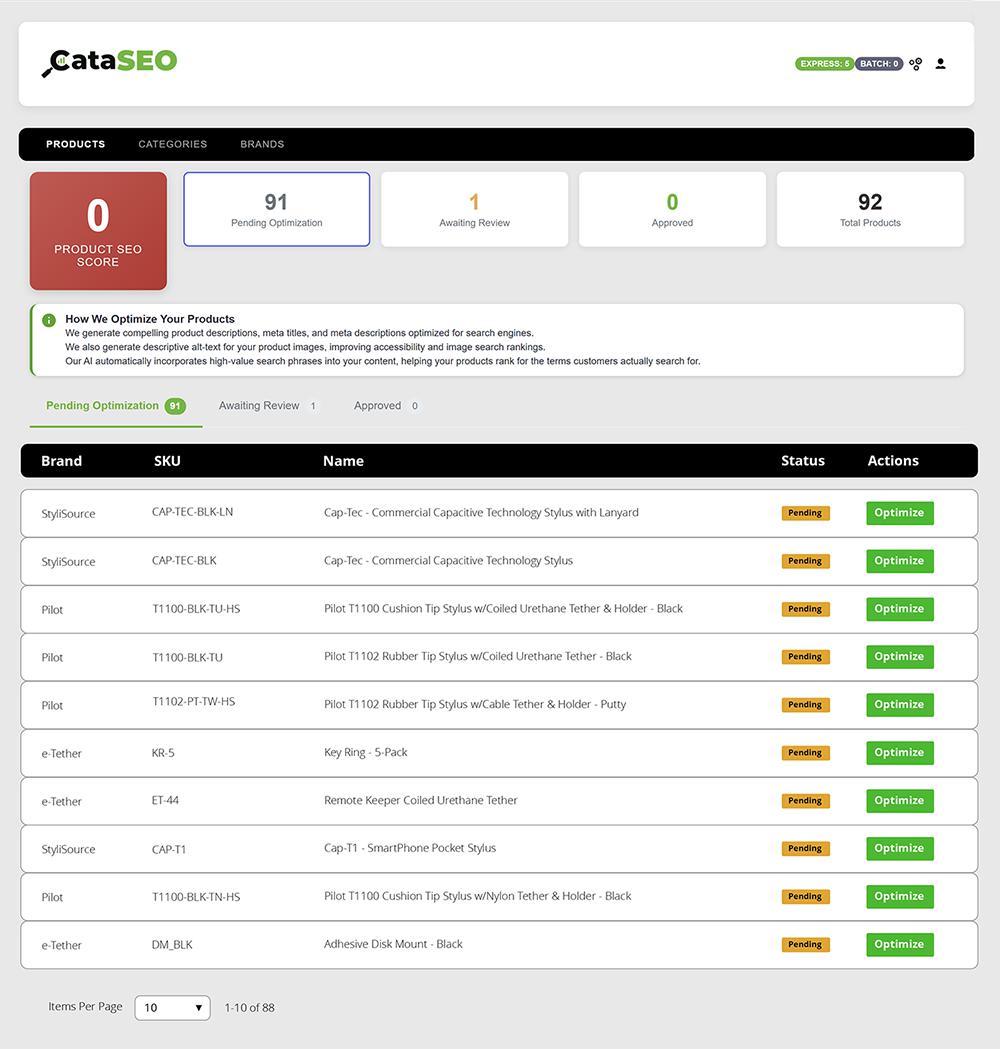Click name Cap-Tec Stylus with Lanyard
The image size is (1000, 1049).
481,513
